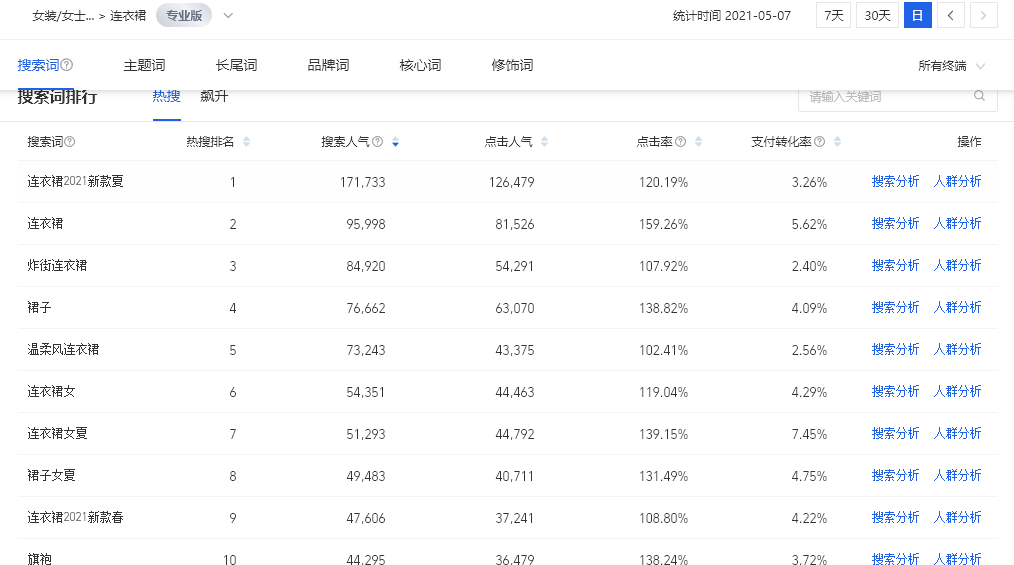Click the keyword 裙子女夏

tap(51, 476)
